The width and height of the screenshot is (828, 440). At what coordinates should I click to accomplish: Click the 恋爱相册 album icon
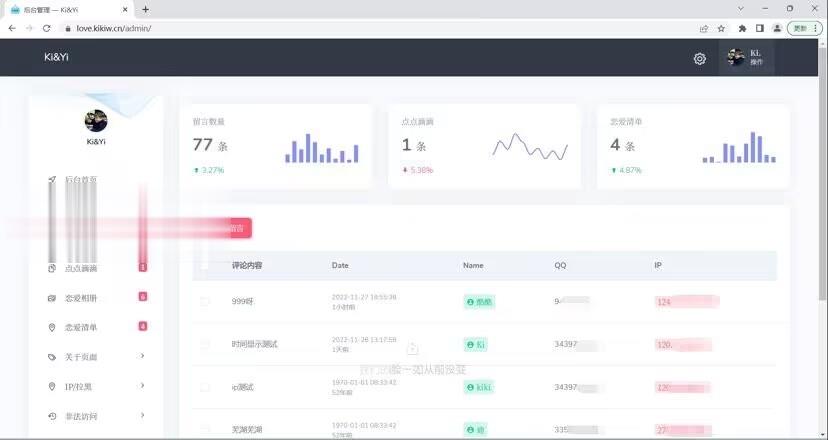tap(52, 298)
